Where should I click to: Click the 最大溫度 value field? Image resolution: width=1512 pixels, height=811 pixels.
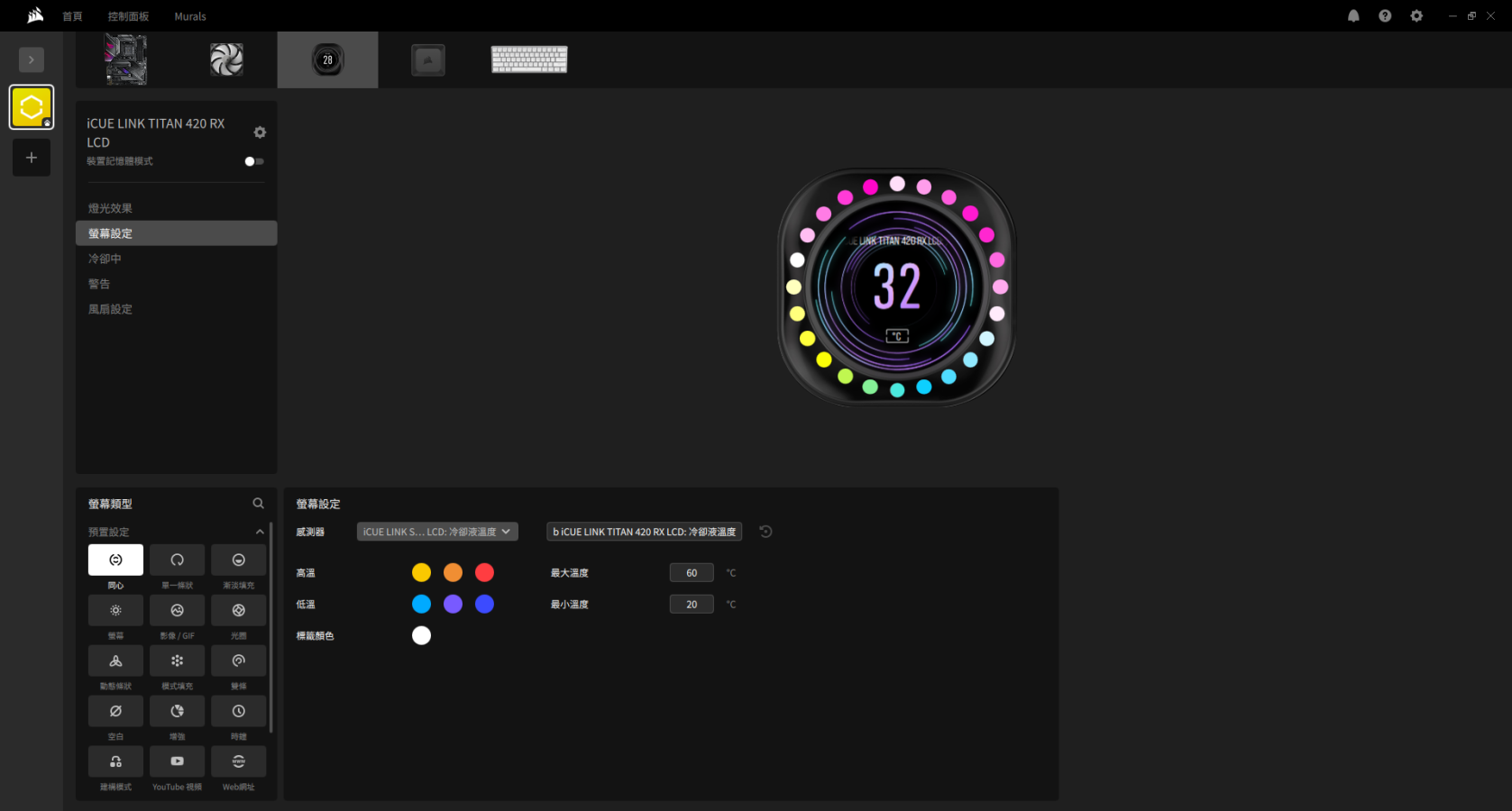tap(692, 572)
